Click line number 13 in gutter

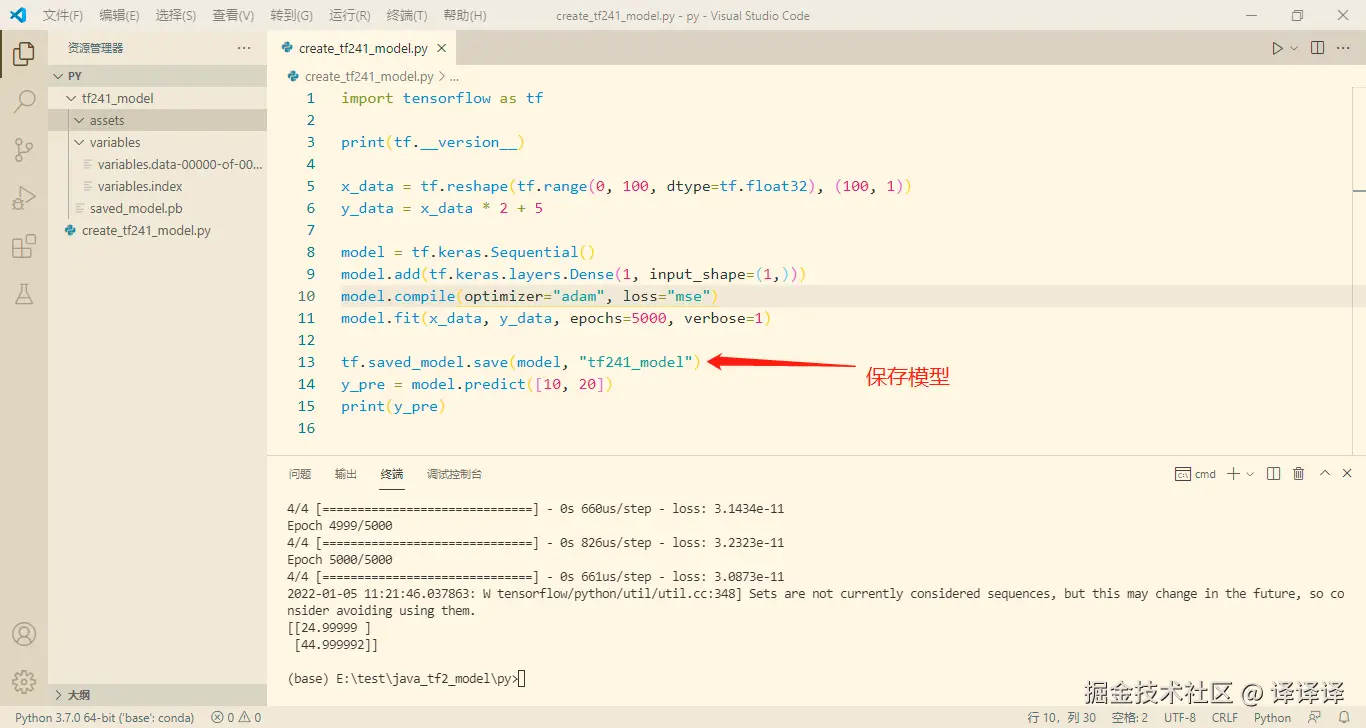point(306,362)
